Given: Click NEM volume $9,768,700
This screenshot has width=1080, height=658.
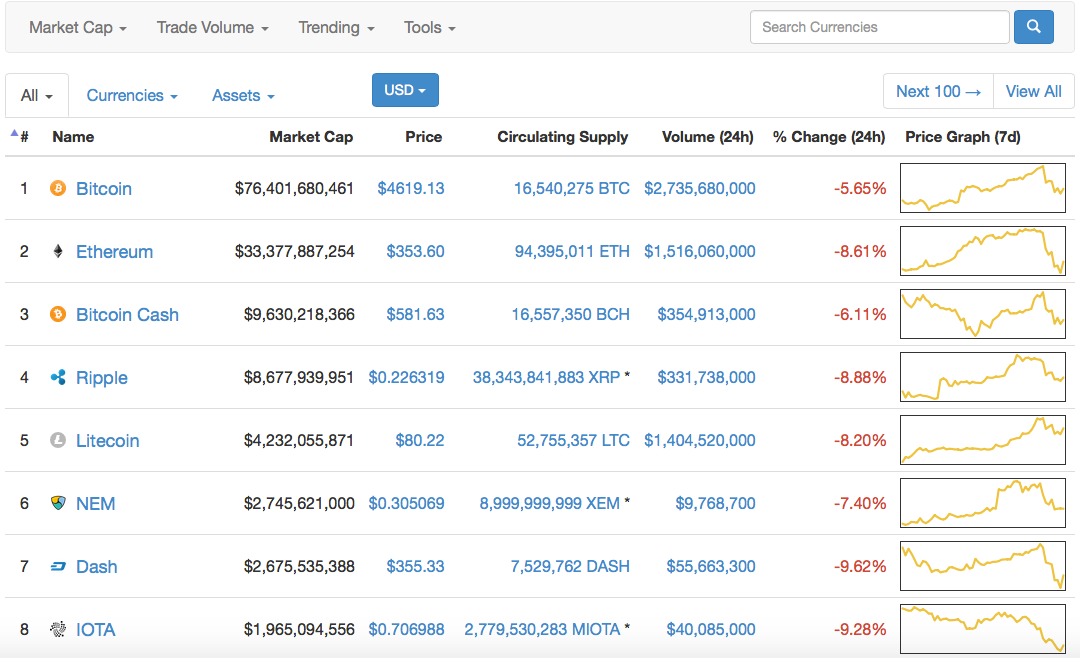Looking at the screenshot, I should point(715,504).
